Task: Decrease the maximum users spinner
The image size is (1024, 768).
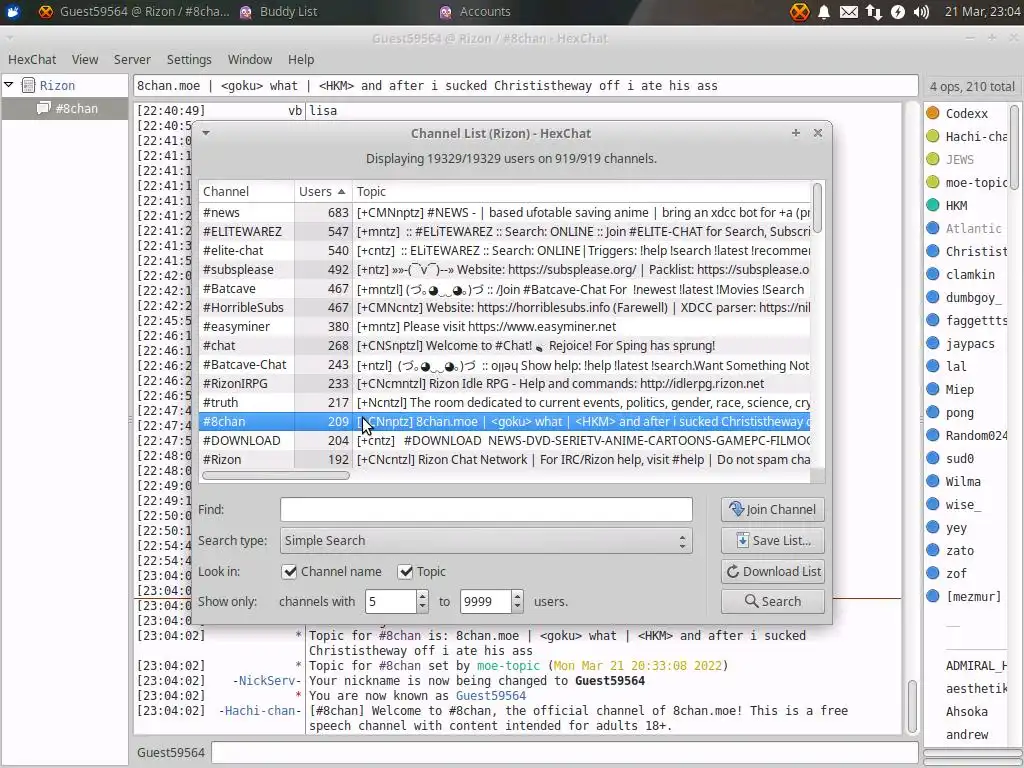Action: click(x=517, y=607)
